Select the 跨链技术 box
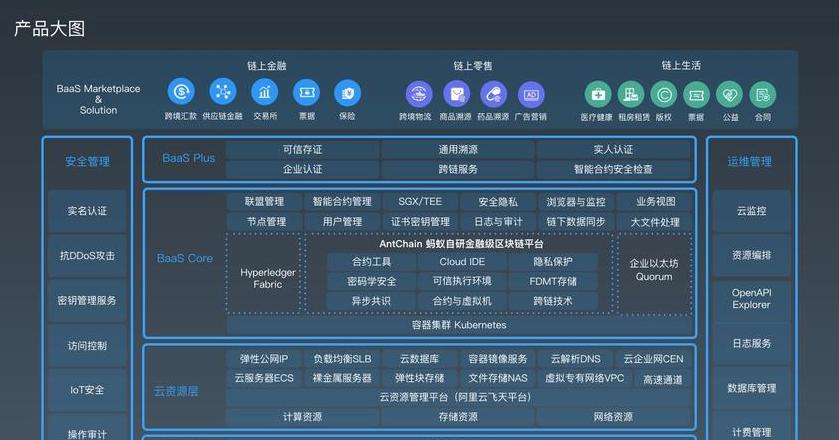 pos(553,301)
